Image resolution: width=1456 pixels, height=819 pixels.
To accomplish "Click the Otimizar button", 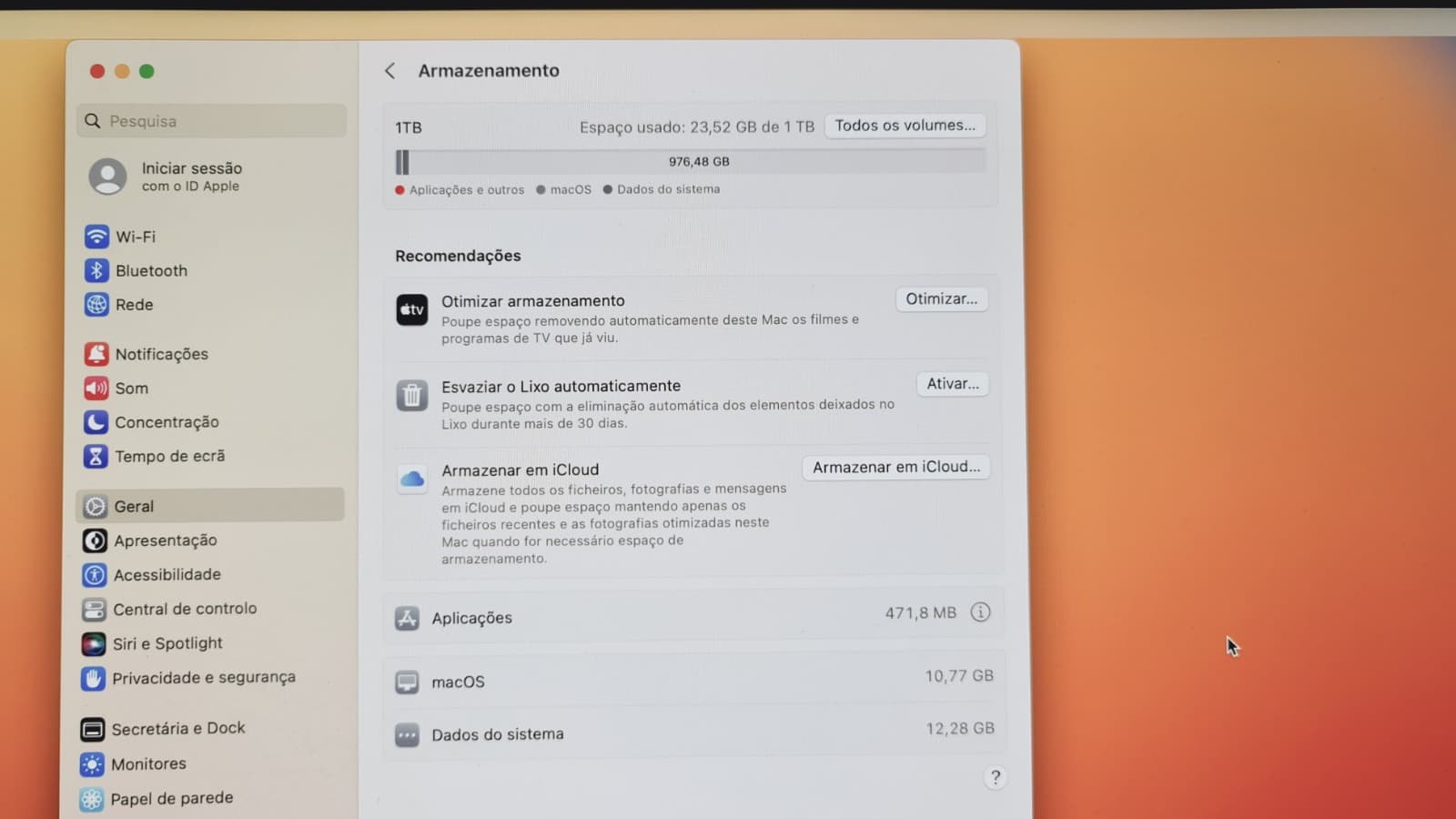I will 942,299.
